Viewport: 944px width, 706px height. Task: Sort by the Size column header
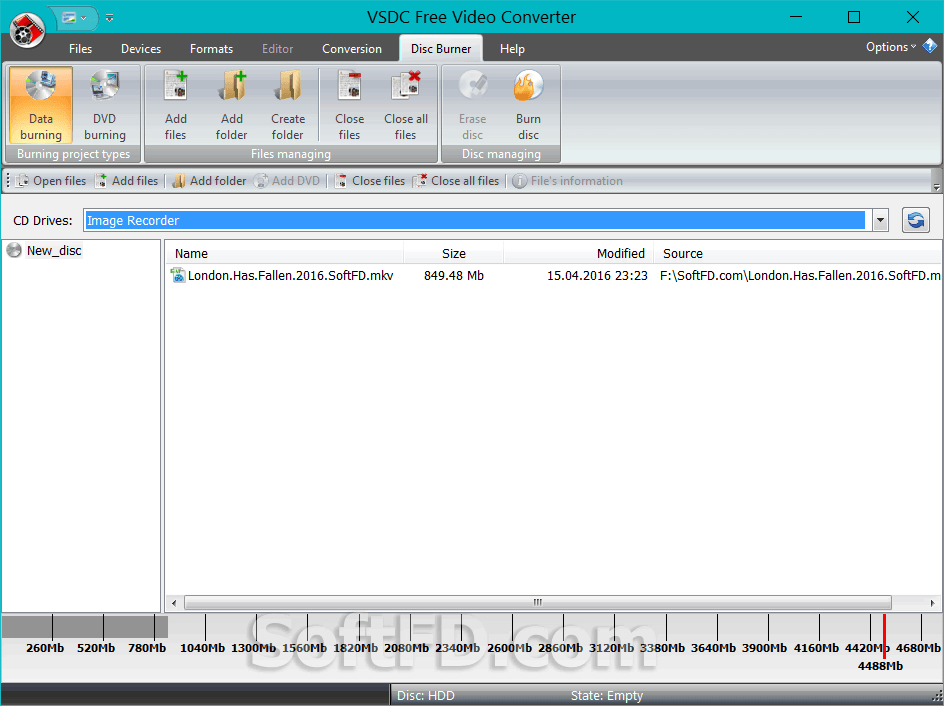click(453, 253)
